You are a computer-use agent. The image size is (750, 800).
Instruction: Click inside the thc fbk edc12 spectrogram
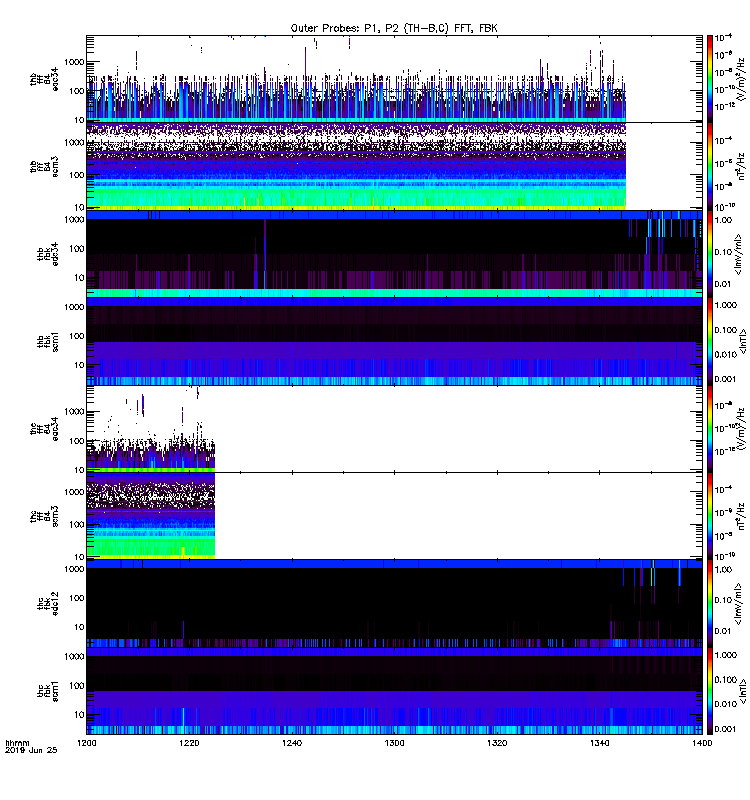(394, 604)
